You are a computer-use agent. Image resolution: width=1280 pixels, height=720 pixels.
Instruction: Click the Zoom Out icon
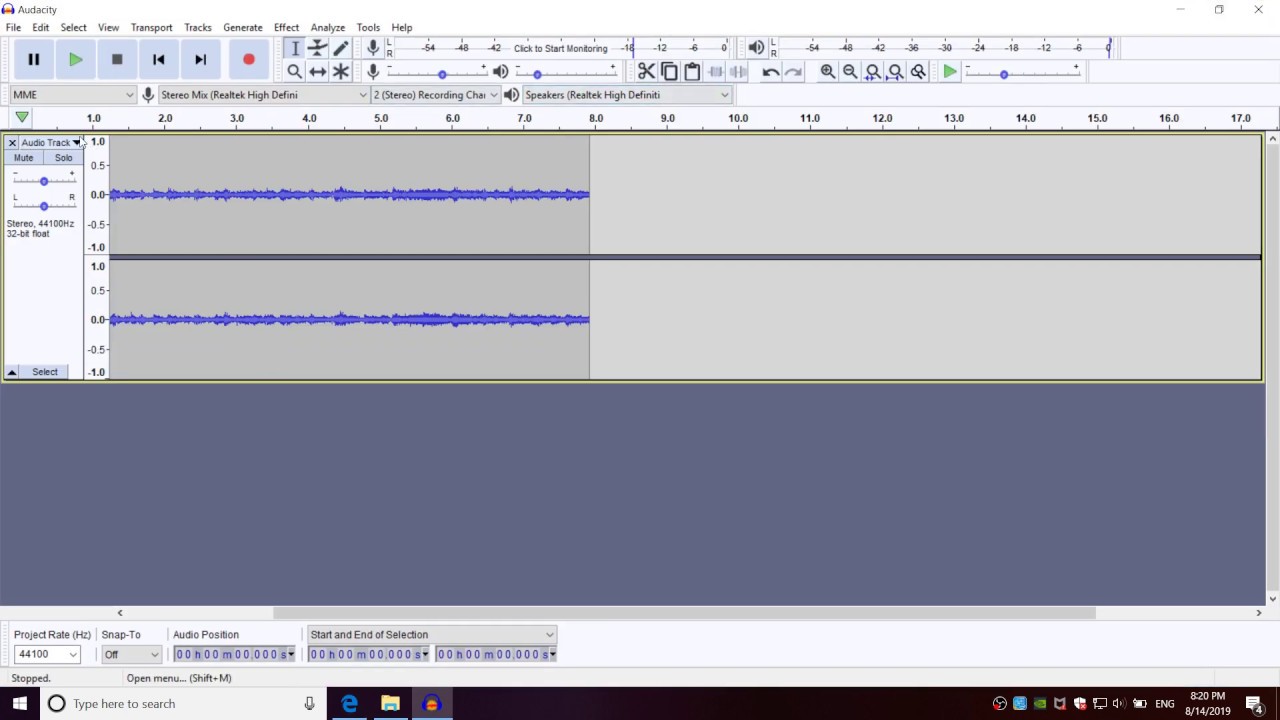click(850, 71)
